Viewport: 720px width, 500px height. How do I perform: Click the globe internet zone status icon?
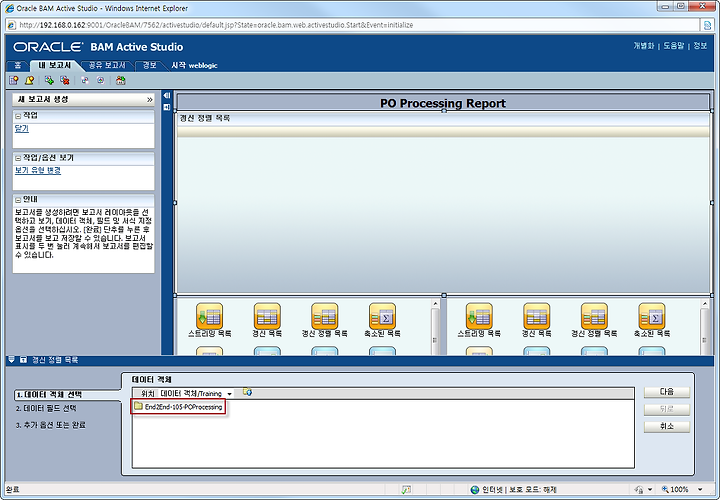pos(475,489)
